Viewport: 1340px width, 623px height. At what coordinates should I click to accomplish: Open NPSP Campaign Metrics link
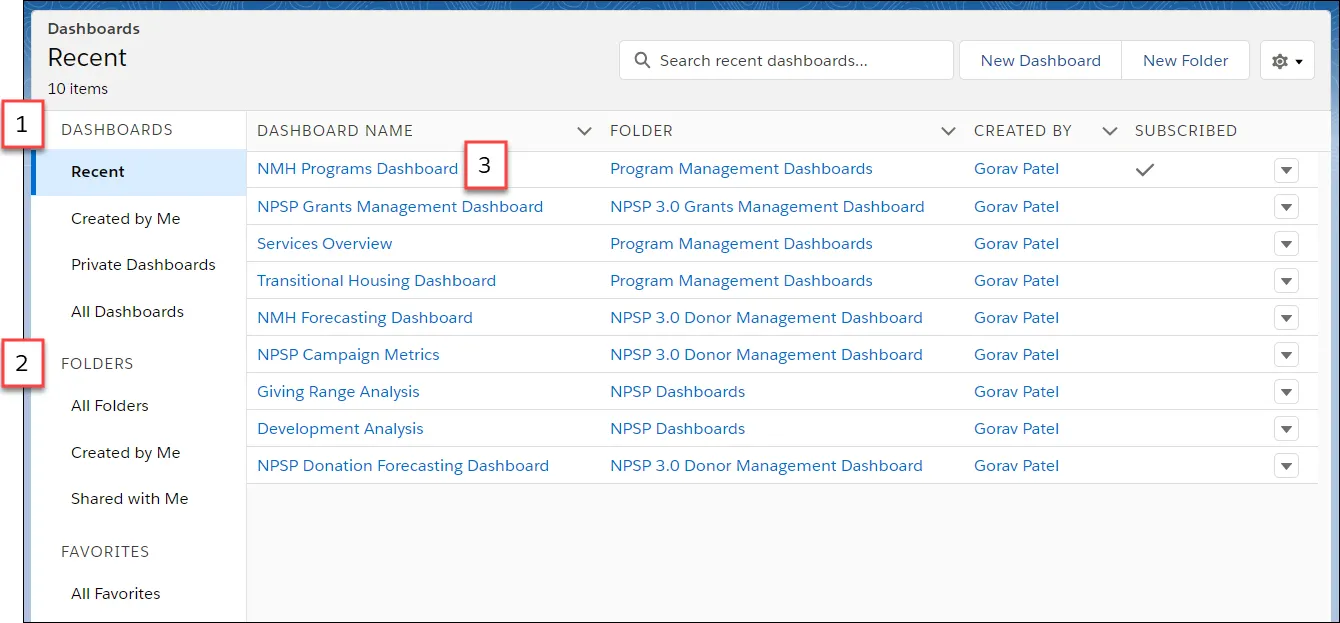coord(348,355)
